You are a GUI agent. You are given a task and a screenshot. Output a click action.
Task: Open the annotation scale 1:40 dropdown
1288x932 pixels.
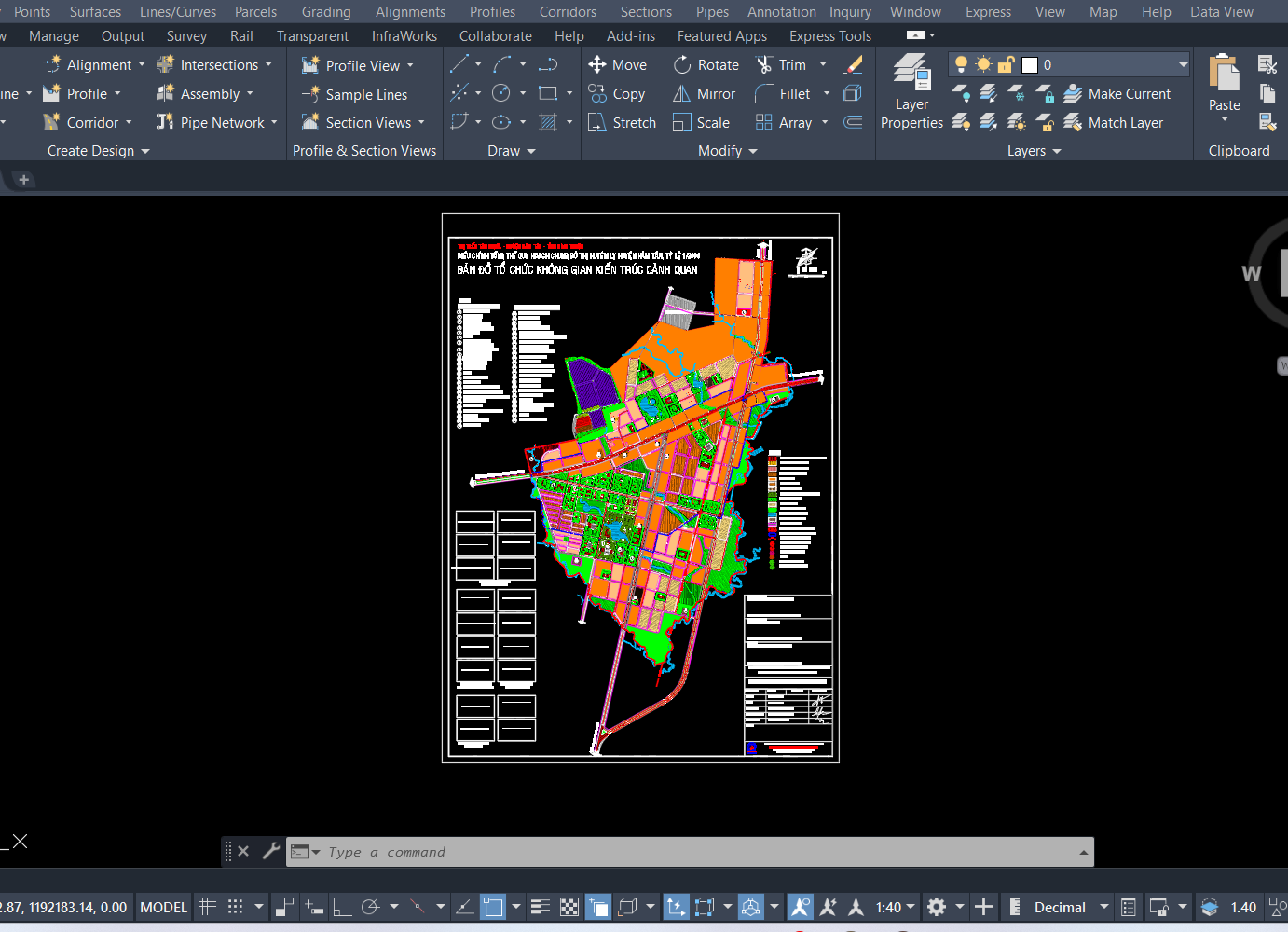896,907
